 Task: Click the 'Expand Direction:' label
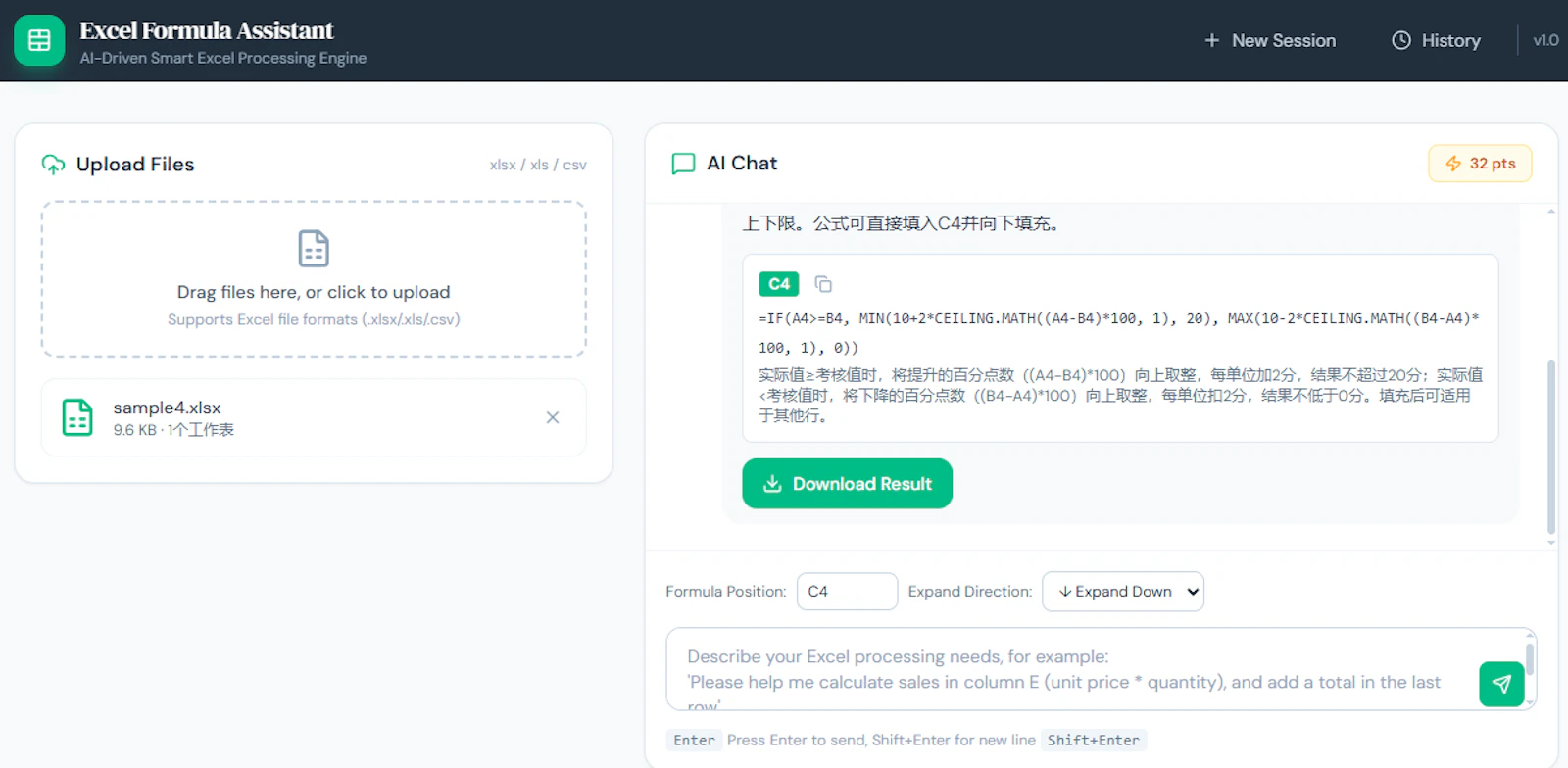(970, 592)
